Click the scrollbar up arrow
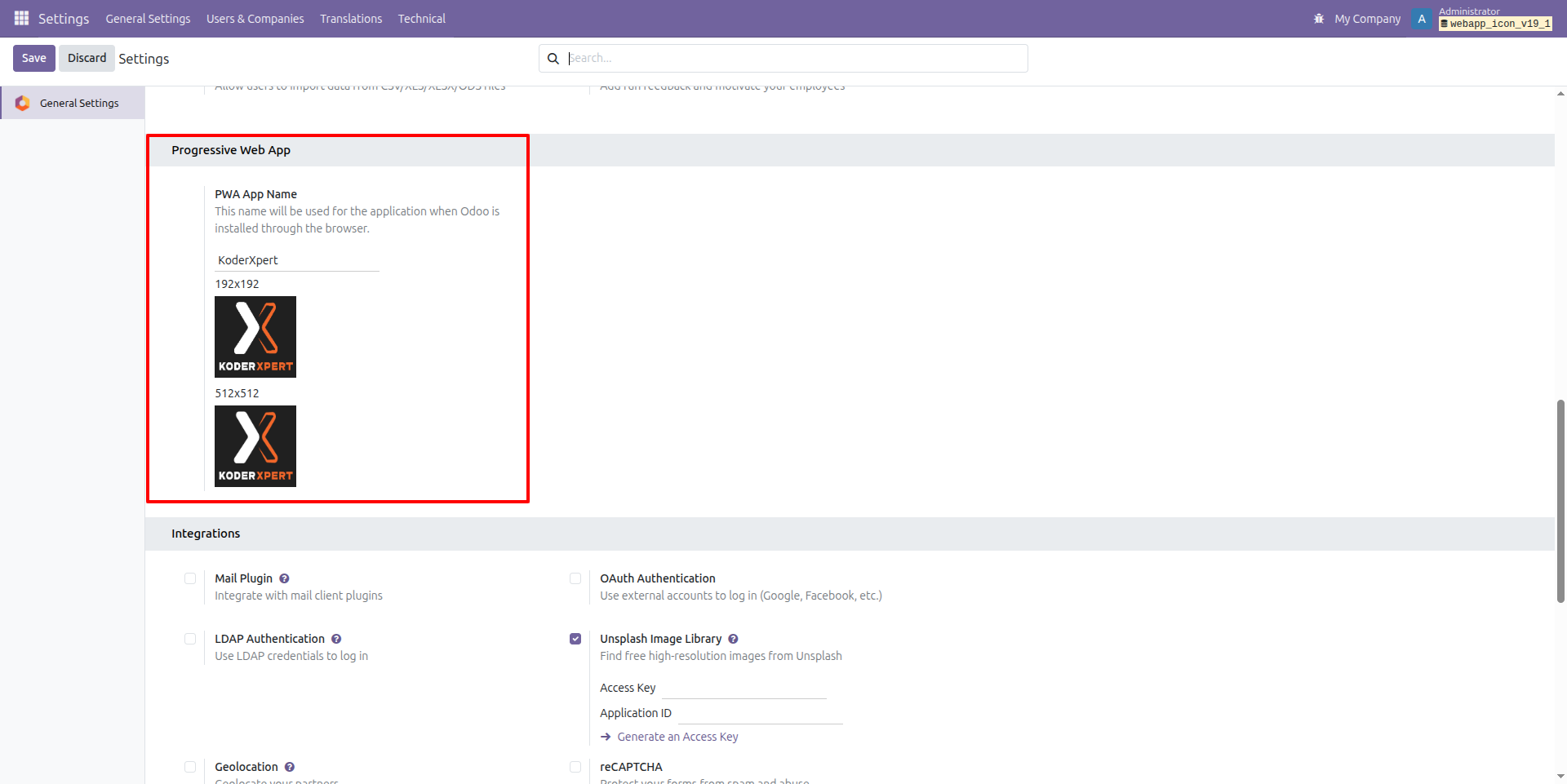The width and height of the screenshot is (1567, 784). click(x=1560, y=94)
